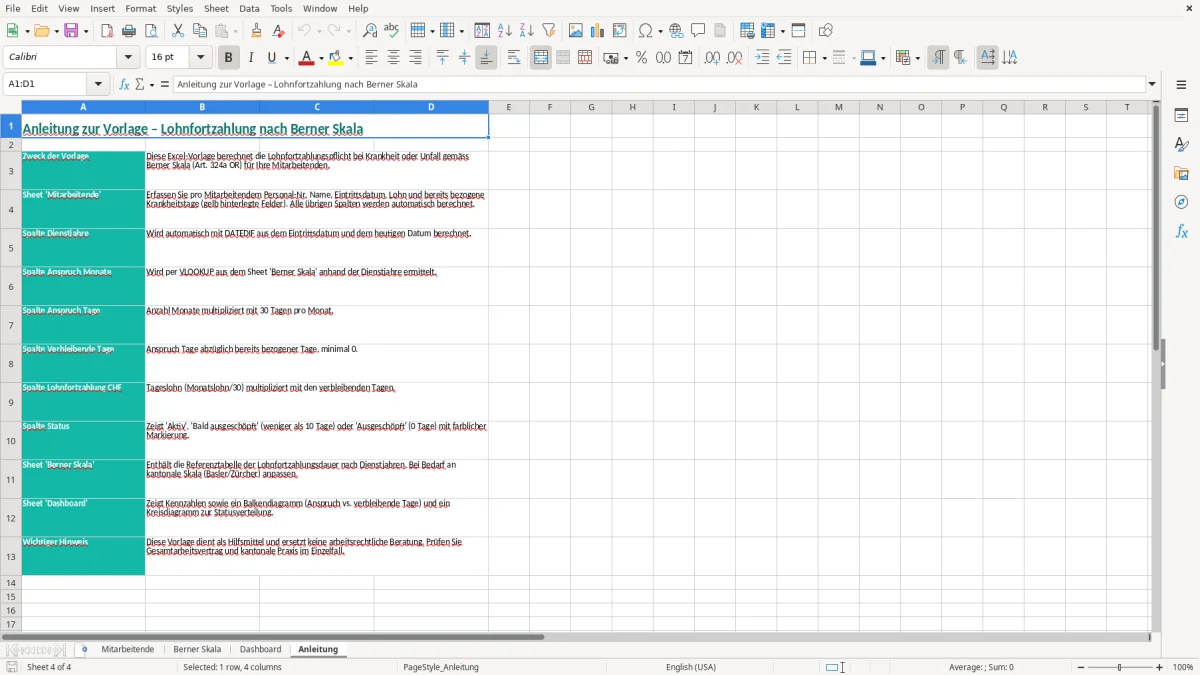Toggle Bold formatting
Screen dimensions: 1200x675
[x=228, y=58]
